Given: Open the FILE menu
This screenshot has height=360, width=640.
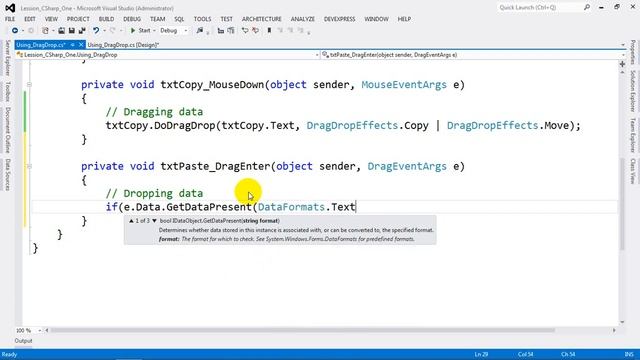Looking at the screenshot, I should [10, 19].
